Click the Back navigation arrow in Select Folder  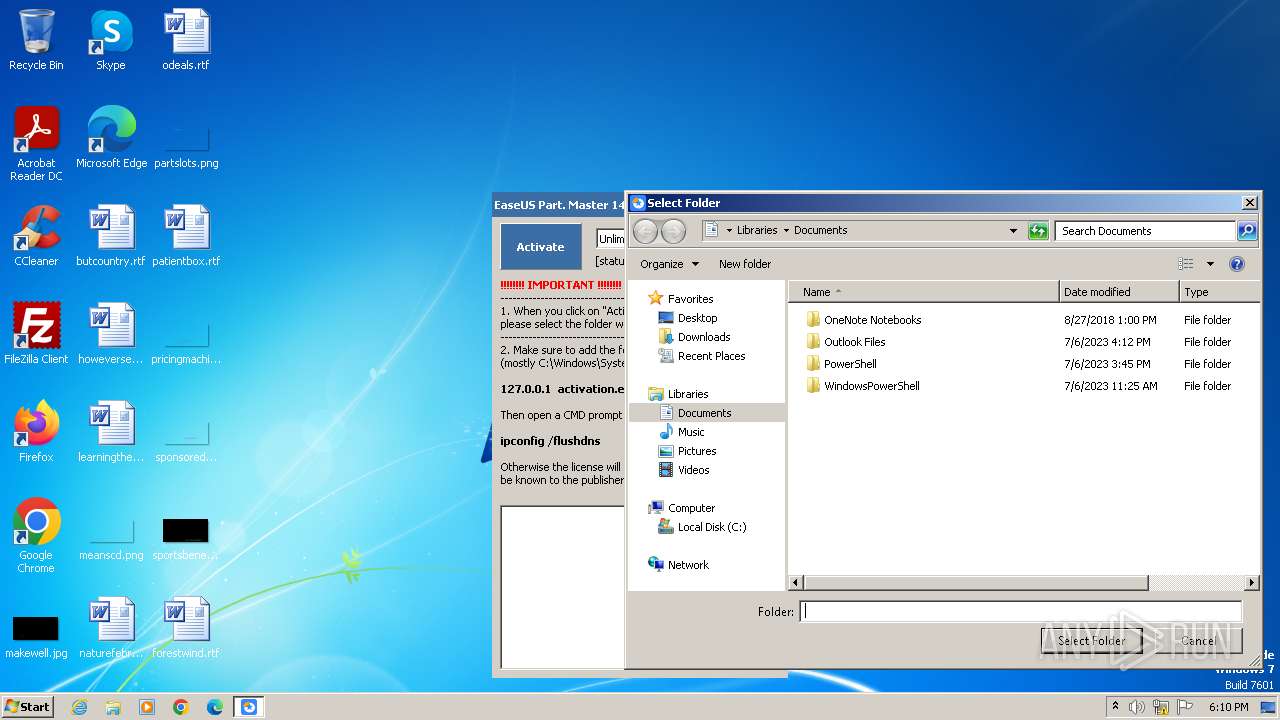(646, 231)
